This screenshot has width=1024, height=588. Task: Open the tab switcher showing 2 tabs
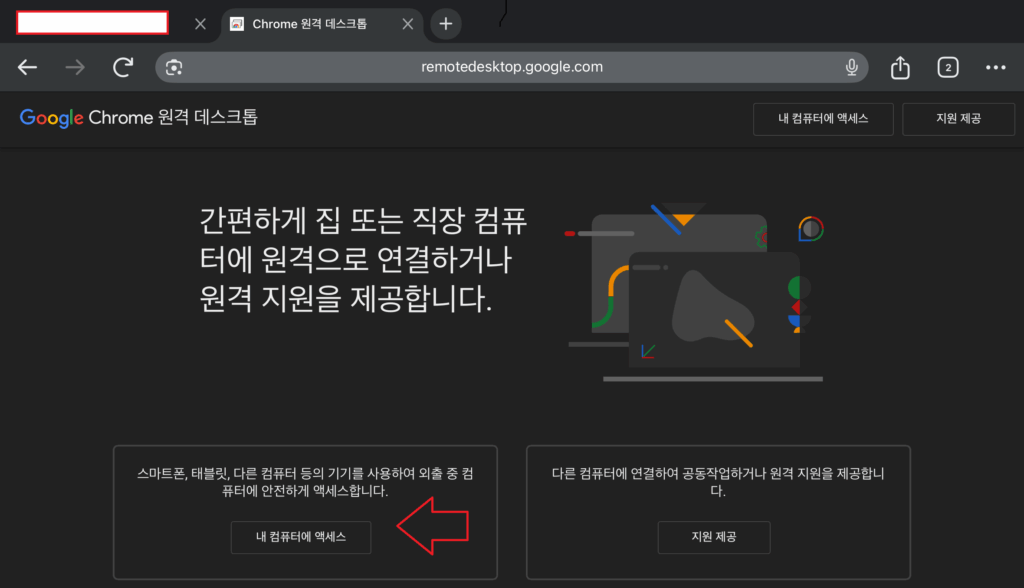(x=948, y=67)
